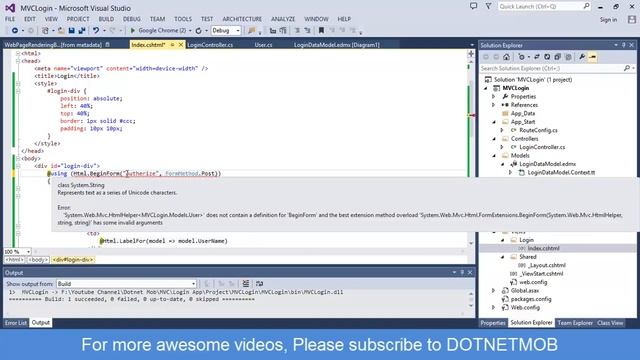Switch to the LoginController.cs tab

point(210,45)
